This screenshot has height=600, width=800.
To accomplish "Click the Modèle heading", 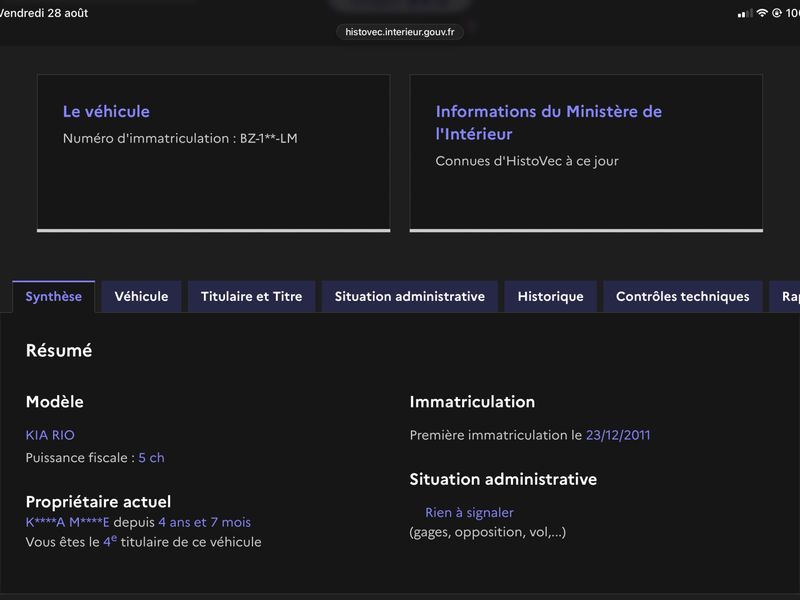I will 55,402.
